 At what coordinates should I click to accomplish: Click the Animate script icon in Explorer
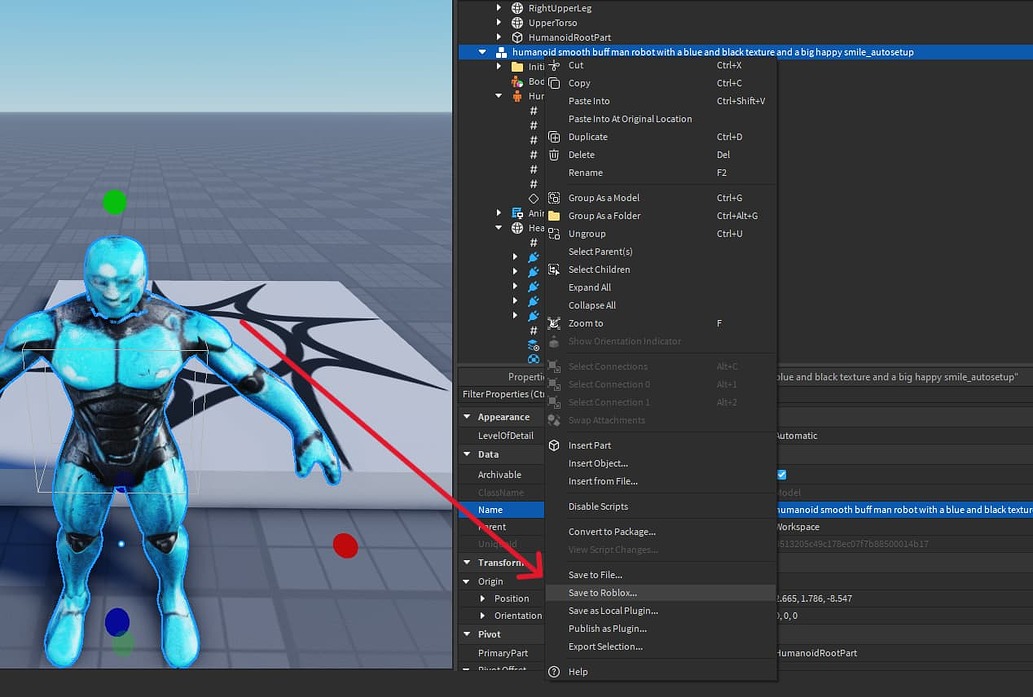point(517,213)
